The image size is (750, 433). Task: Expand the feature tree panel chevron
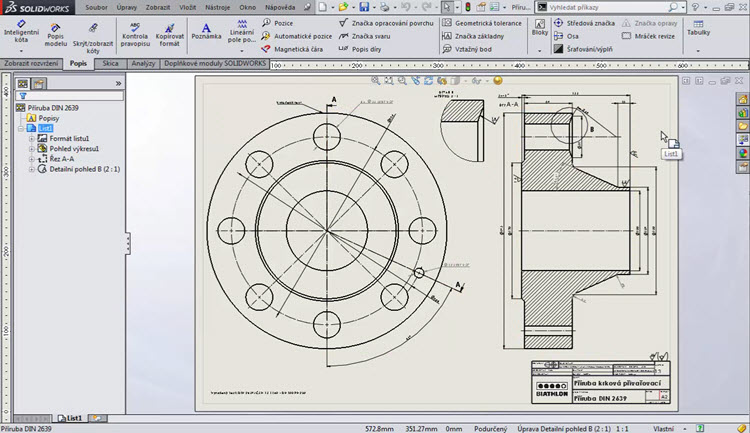pyautogui.click(x=118, y=83)
